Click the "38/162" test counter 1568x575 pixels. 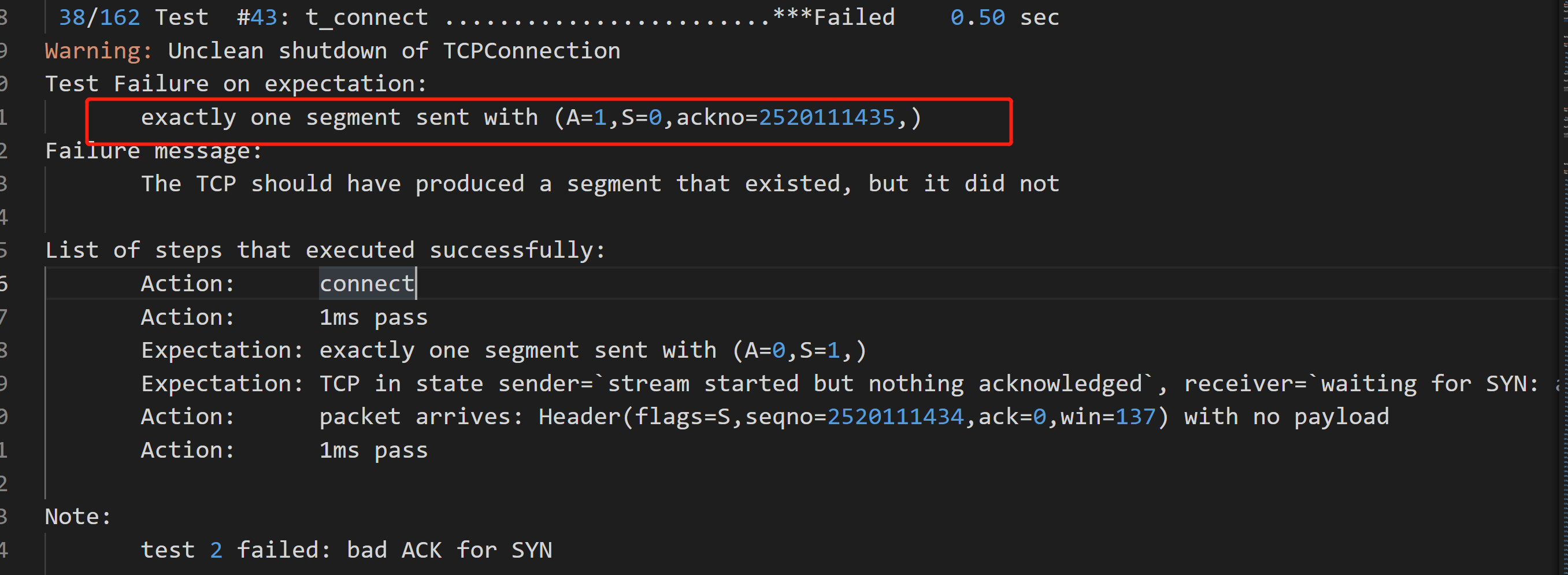pyautogui.click(x=99, y=18)
